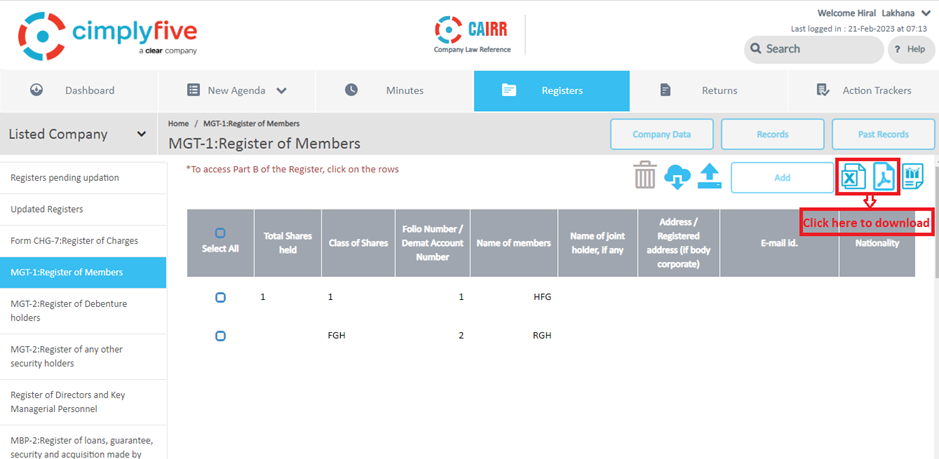939x459 pixels.
Task: Click the search magnifier icon
Action: pos(756,49)
